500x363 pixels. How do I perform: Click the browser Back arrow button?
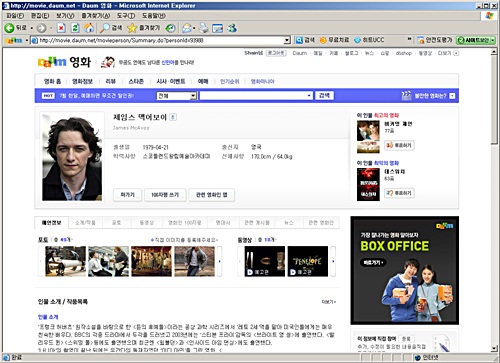coord(9,28)
